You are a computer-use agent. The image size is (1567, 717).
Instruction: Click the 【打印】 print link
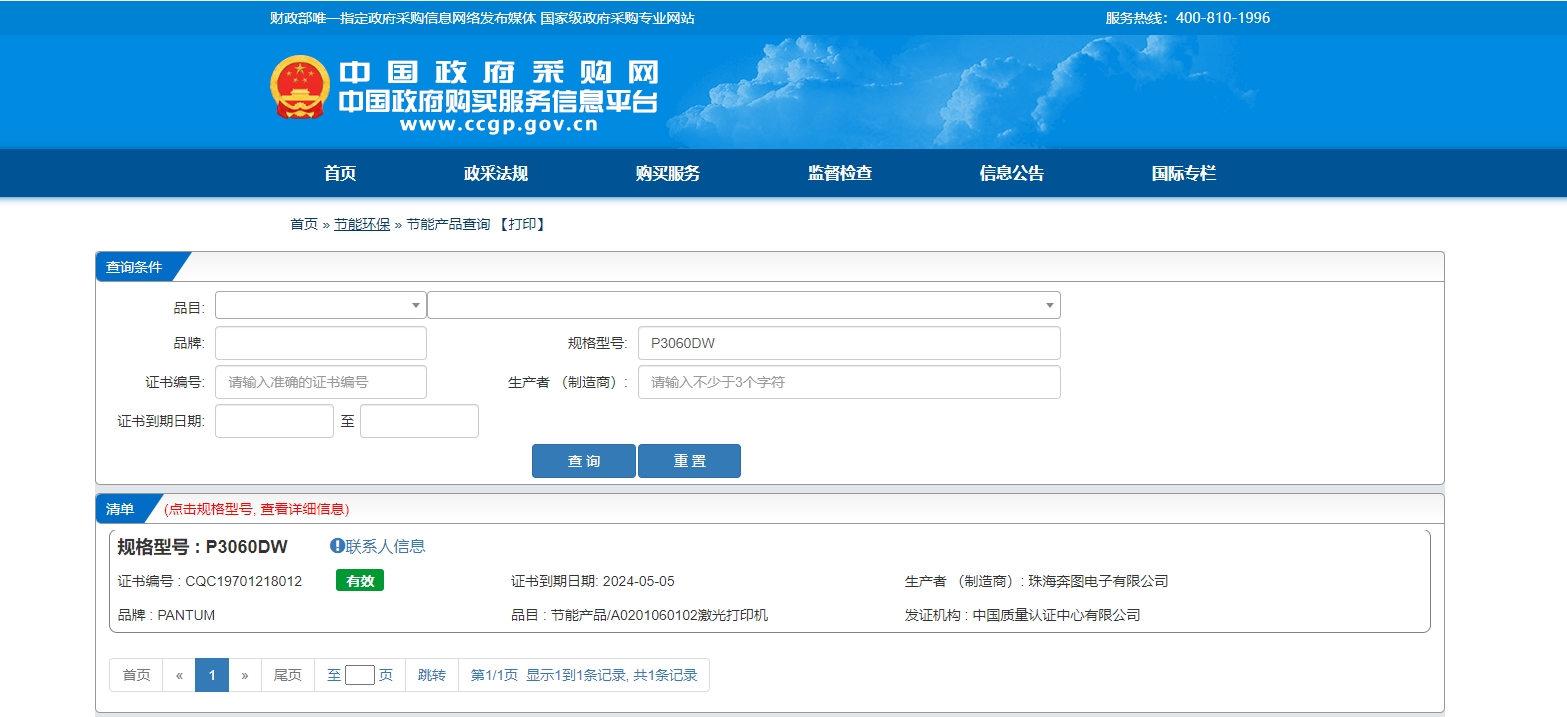[x=521, y=224]
